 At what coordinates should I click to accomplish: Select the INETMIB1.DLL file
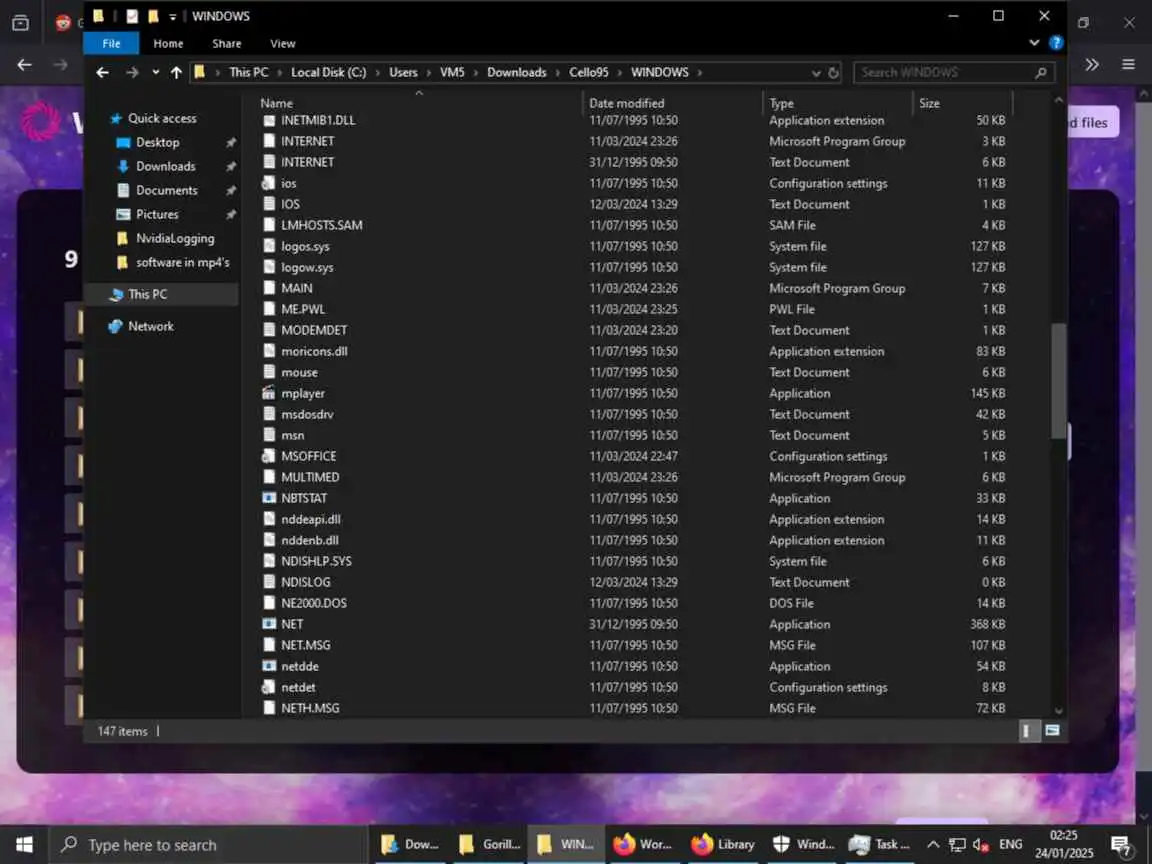pyautogui.click(x=317, y=120)
